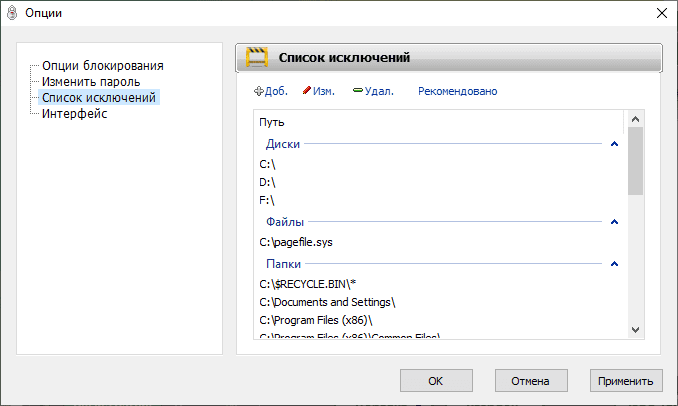Click the Путь column header
678x406 pixels.
pyautogui.click(x=271, y=123)
